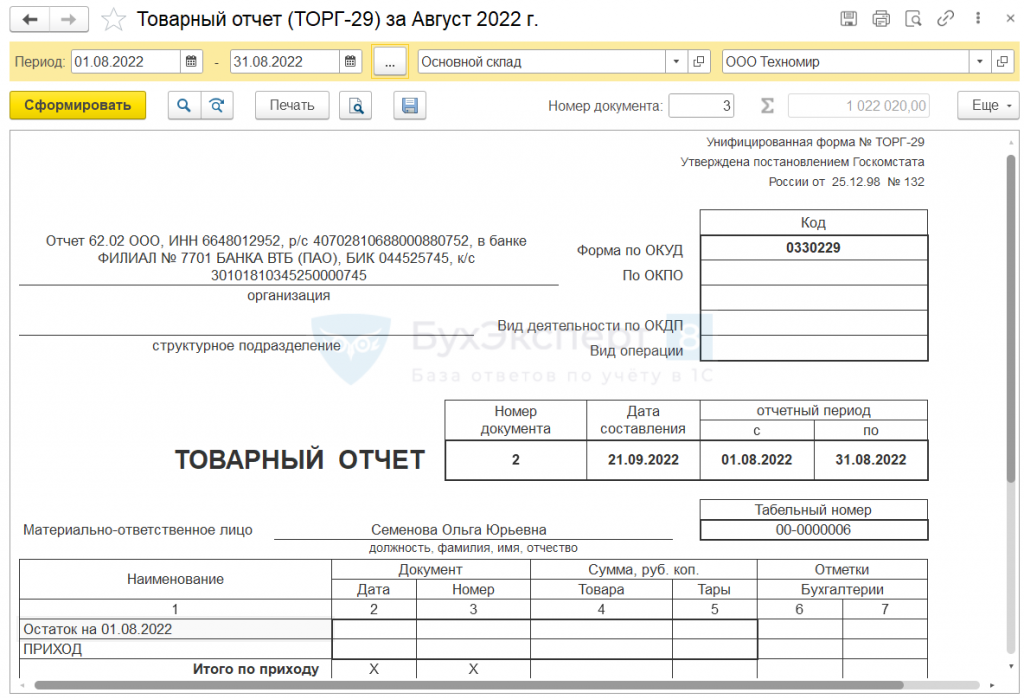
Task: Click the find next icon in toolbar
Action: pos(217,105)
